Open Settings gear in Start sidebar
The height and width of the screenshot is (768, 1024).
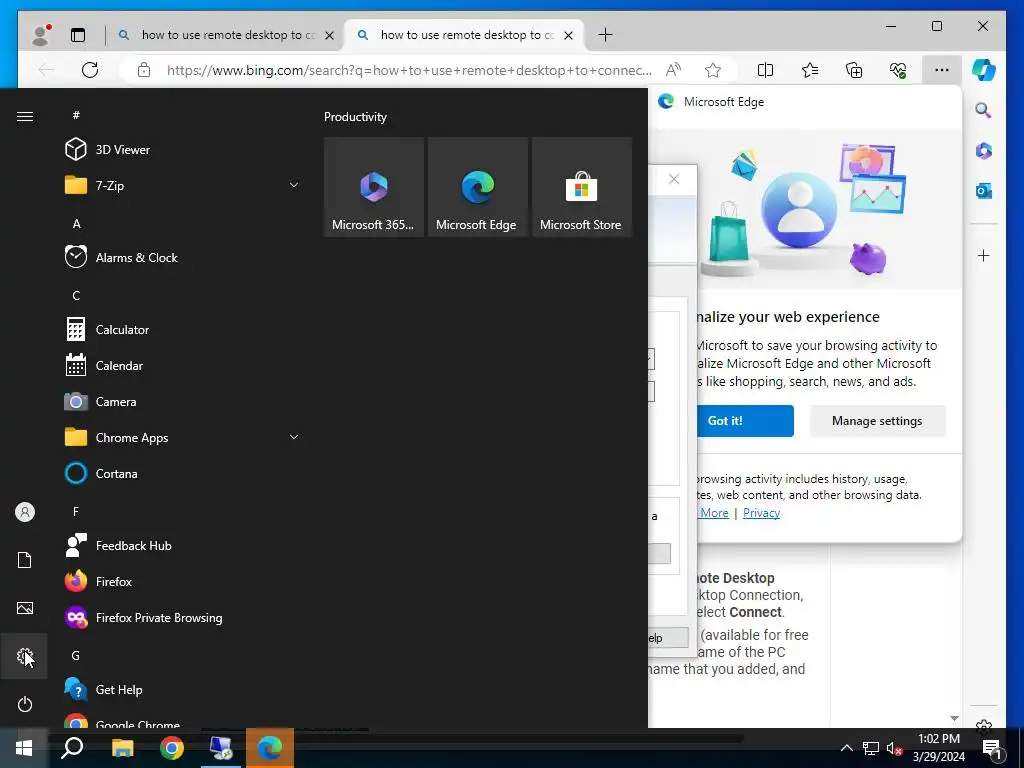pos(25,656)
